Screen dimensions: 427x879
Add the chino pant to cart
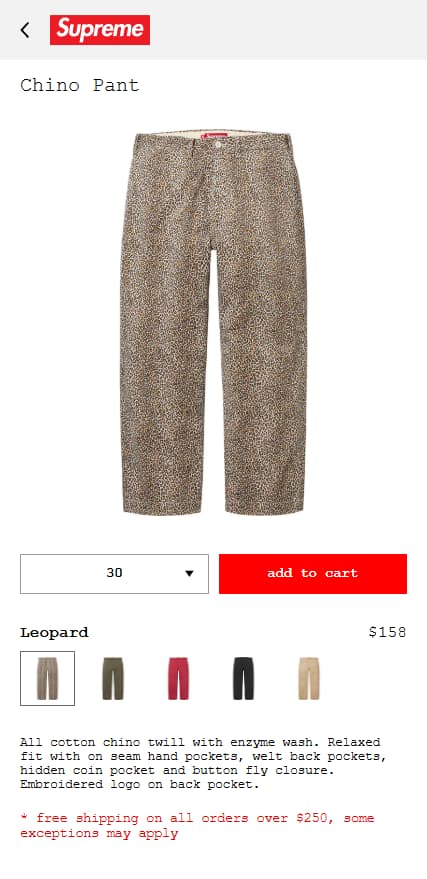point(313,573)
